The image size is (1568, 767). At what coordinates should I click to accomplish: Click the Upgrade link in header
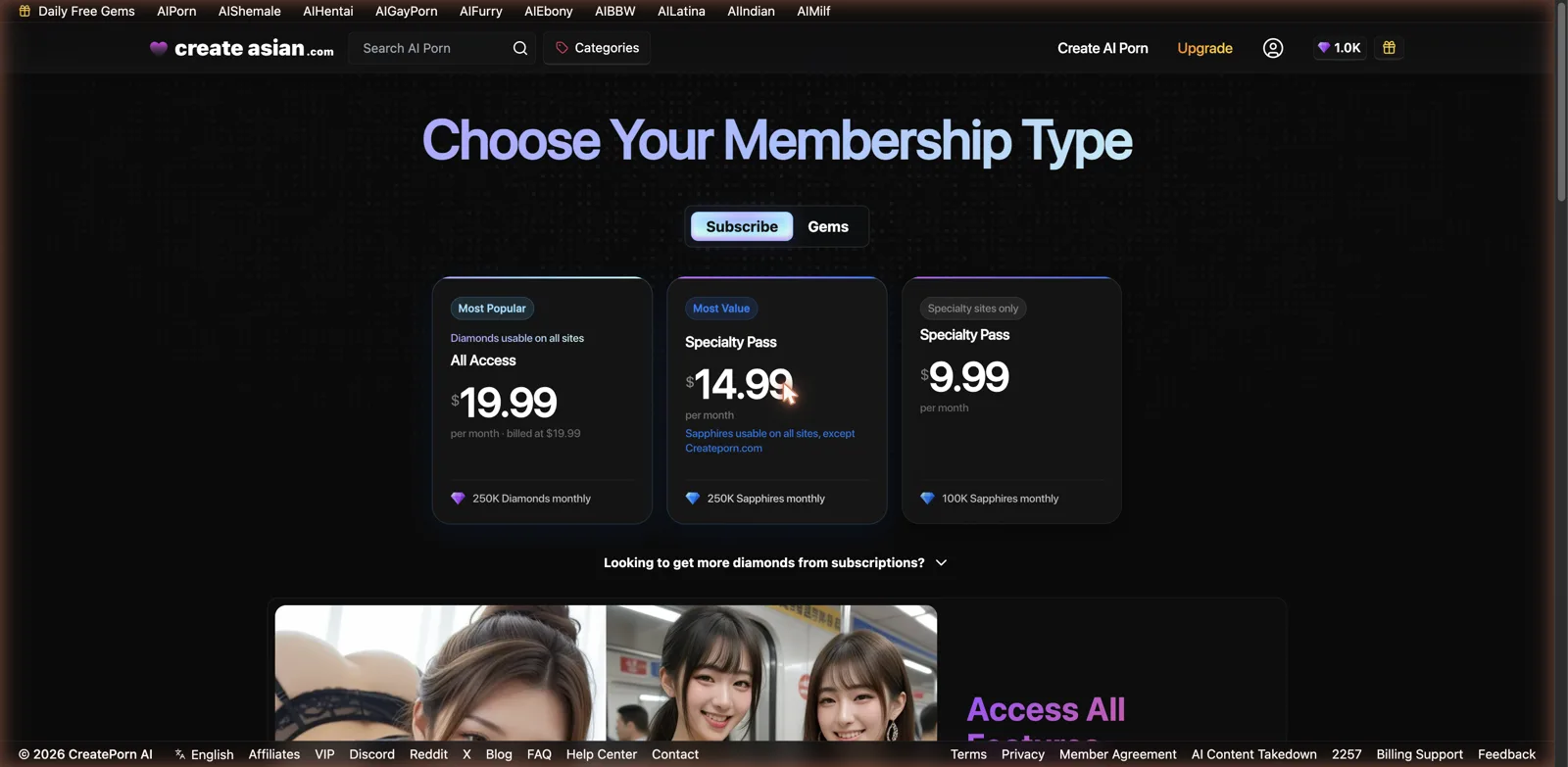(x=1204, y=48)
